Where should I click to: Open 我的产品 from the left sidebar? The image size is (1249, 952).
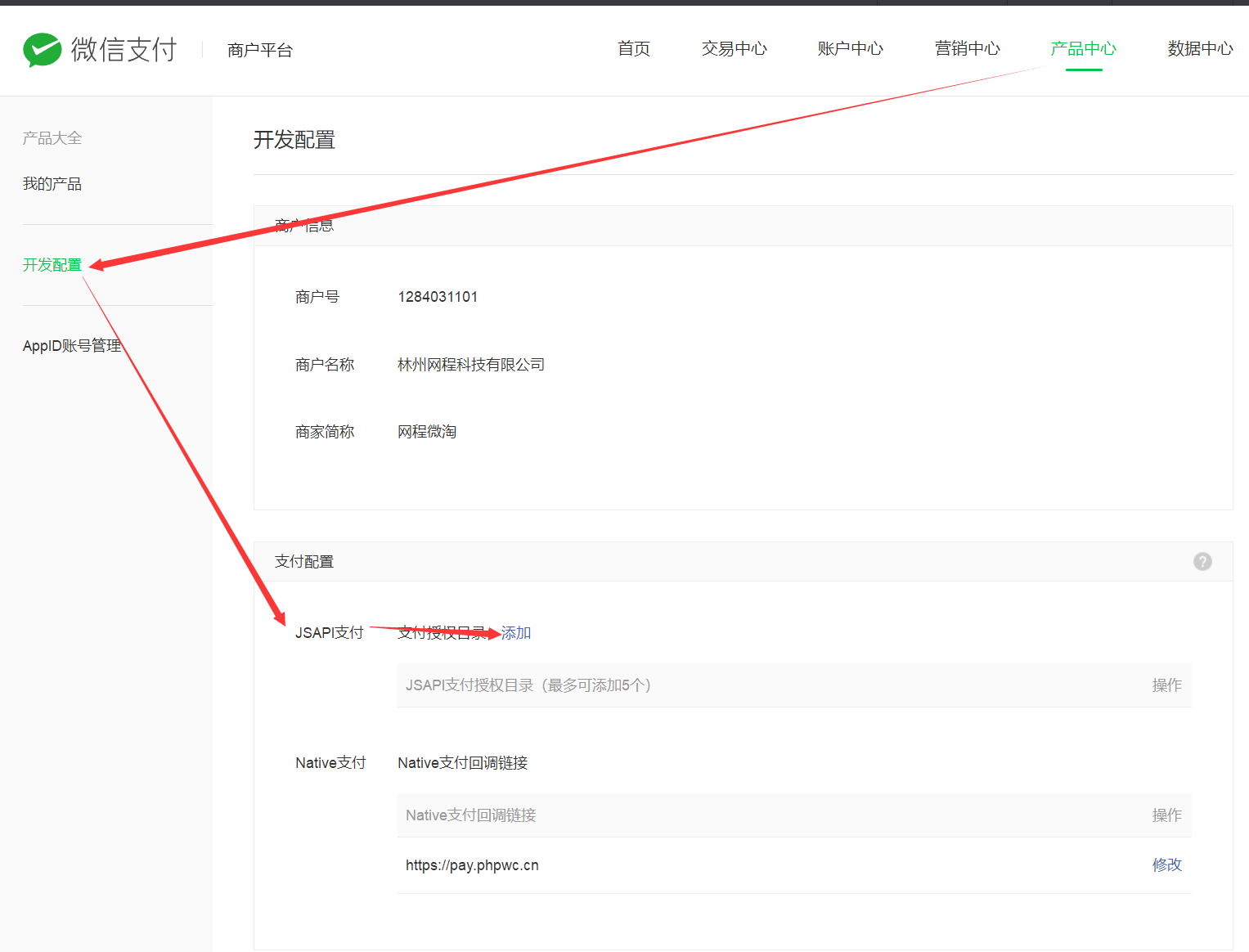click(52, 183)
